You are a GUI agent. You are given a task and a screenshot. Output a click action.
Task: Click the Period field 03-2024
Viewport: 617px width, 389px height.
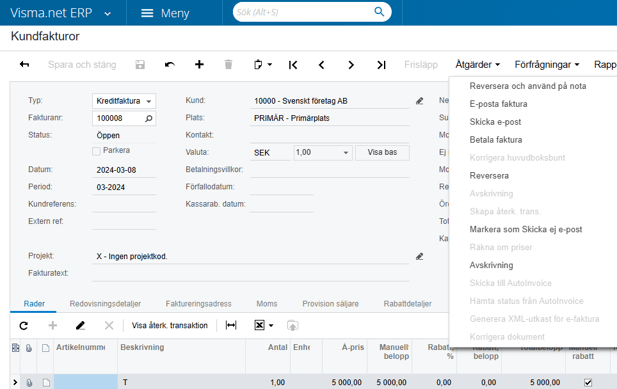[124, 187]
